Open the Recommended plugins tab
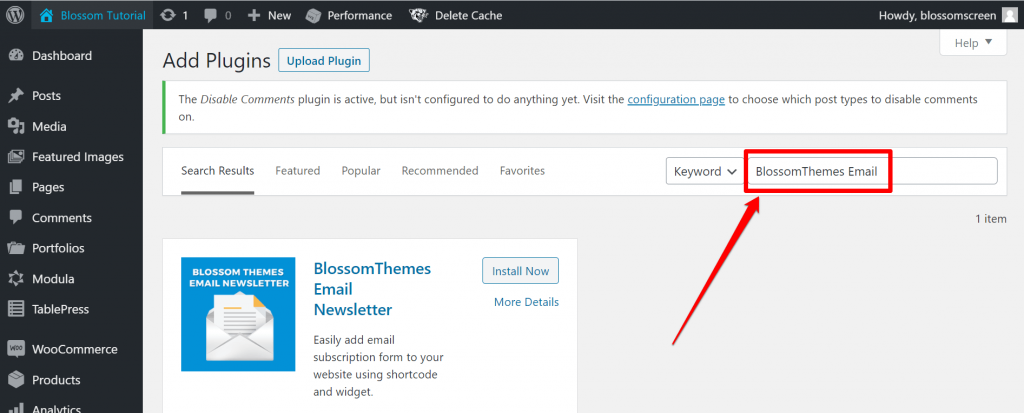1024x413 pixels. point(440,171)
